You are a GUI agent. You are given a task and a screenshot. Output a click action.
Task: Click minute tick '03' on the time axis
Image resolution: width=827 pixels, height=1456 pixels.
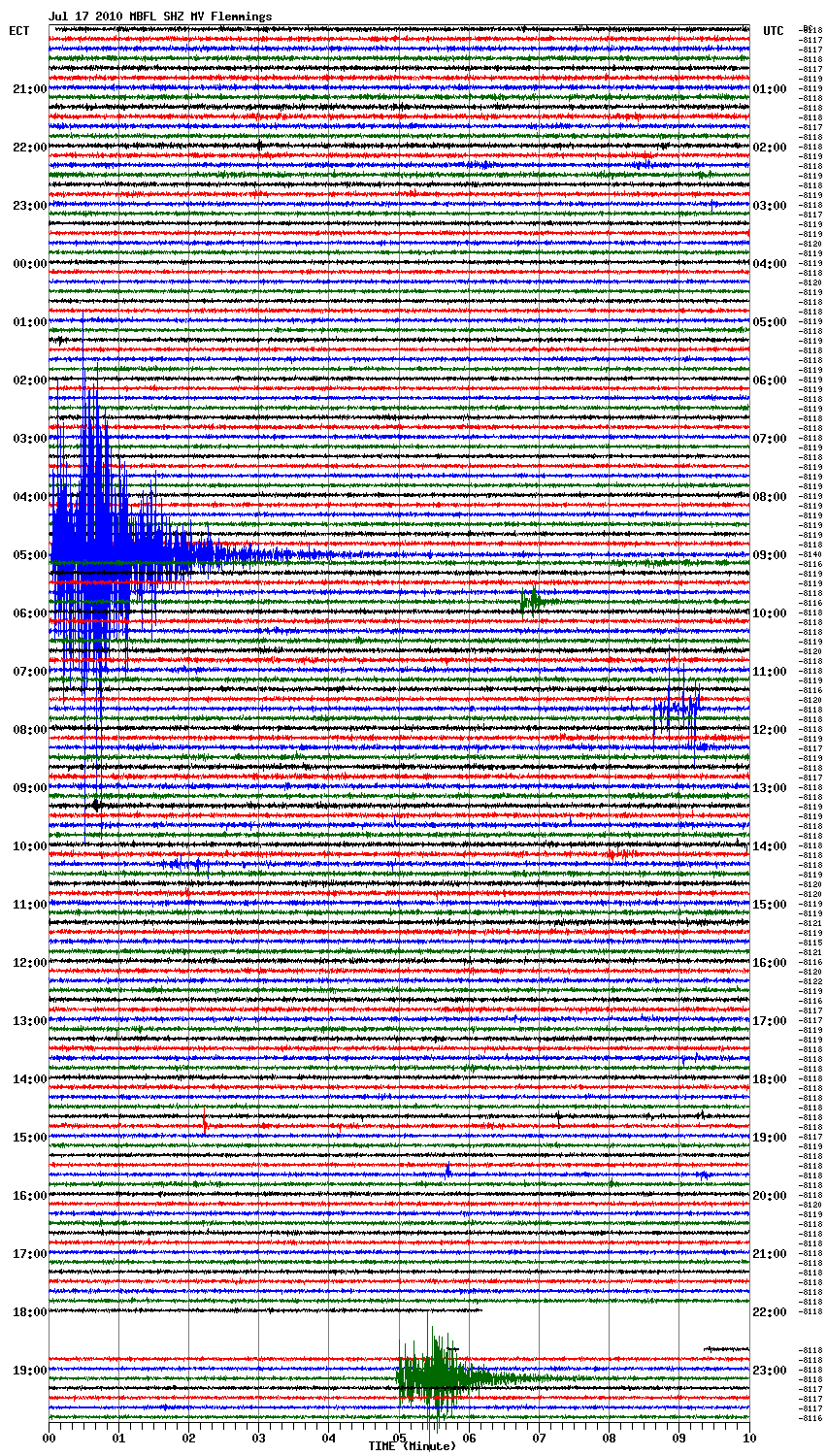tap(259, 1438)
